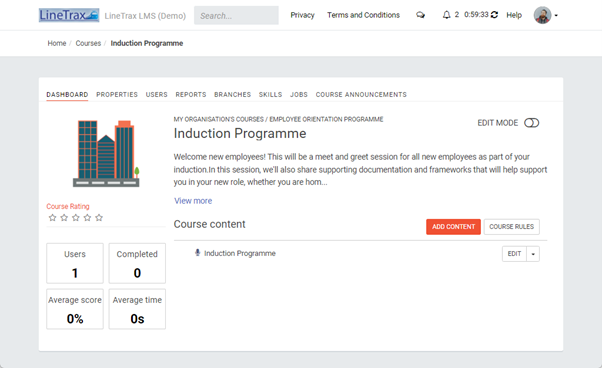Click the LineTrax logo
Image resolution: width=602 pixels, height=368 pixels.
pyautogui.click(x=69, y=15)
